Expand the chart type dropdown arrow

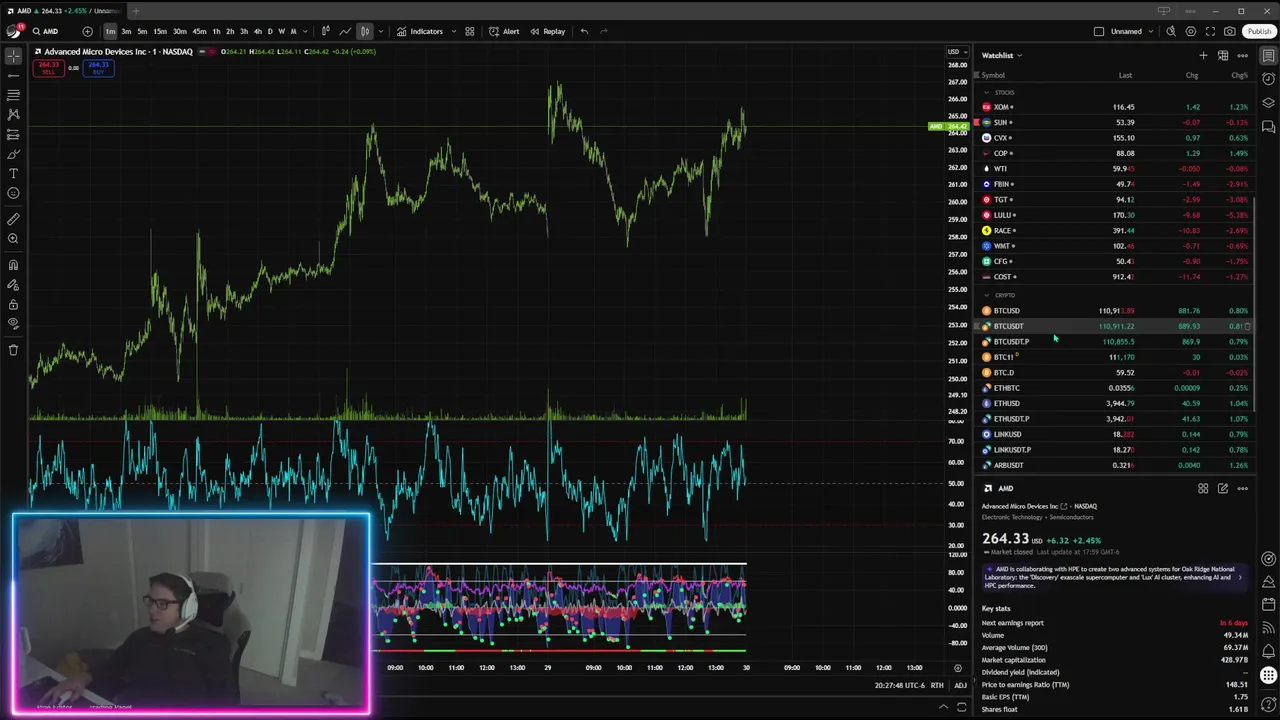[x=379, y=31]
